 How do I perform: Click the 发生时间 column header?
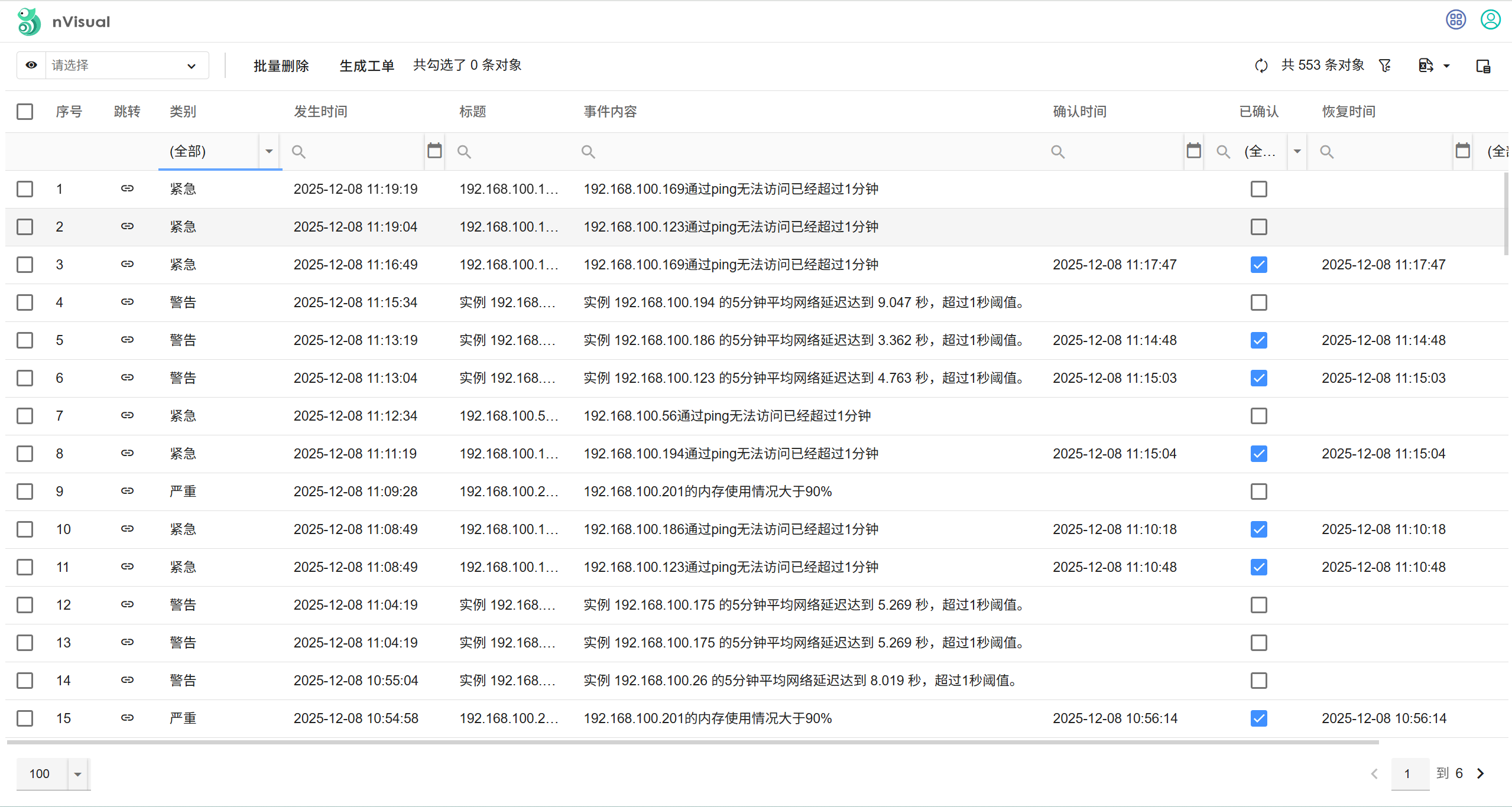point(320,112)
